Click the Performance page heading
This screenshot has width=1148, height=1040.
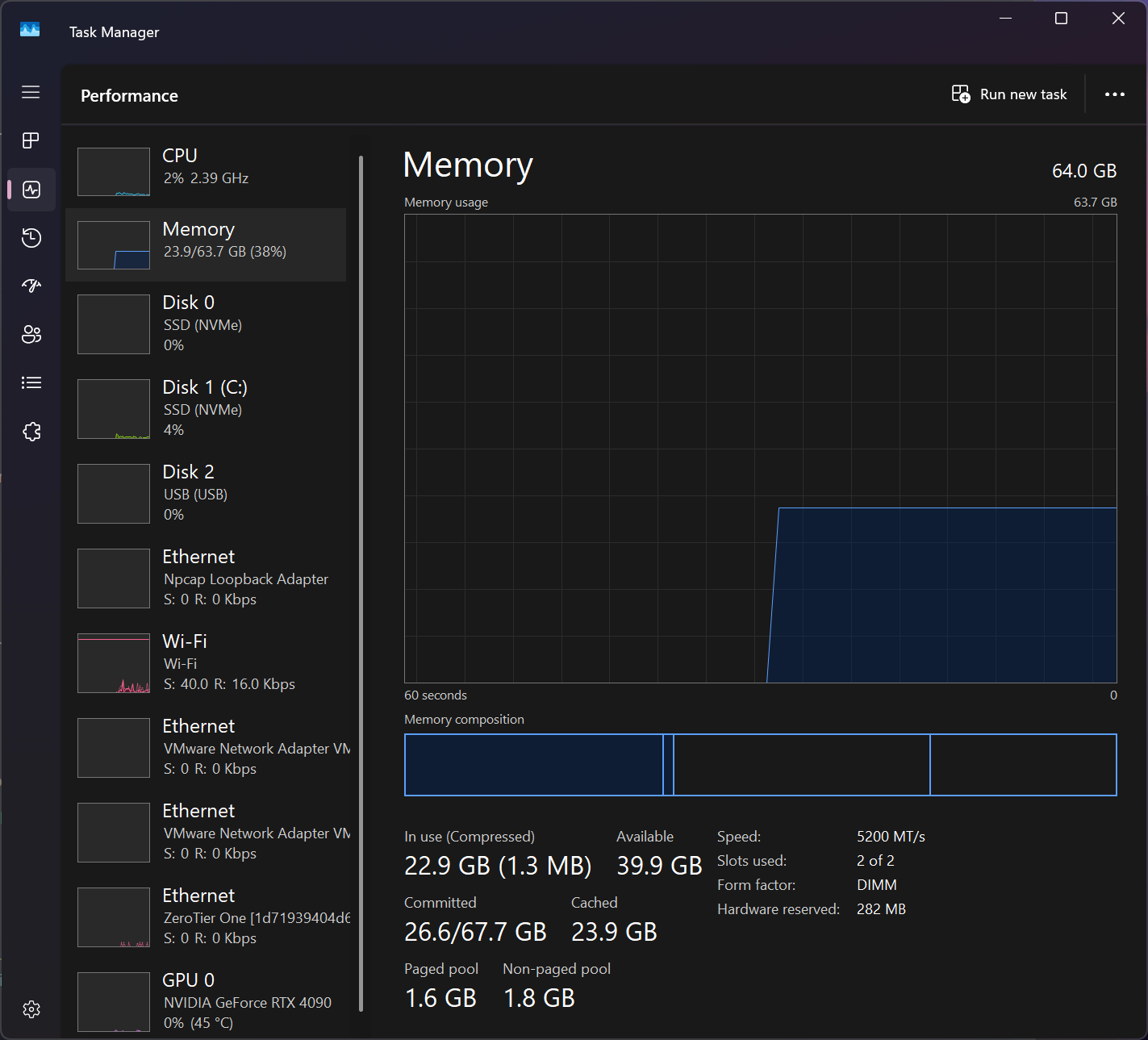[129, 95]
